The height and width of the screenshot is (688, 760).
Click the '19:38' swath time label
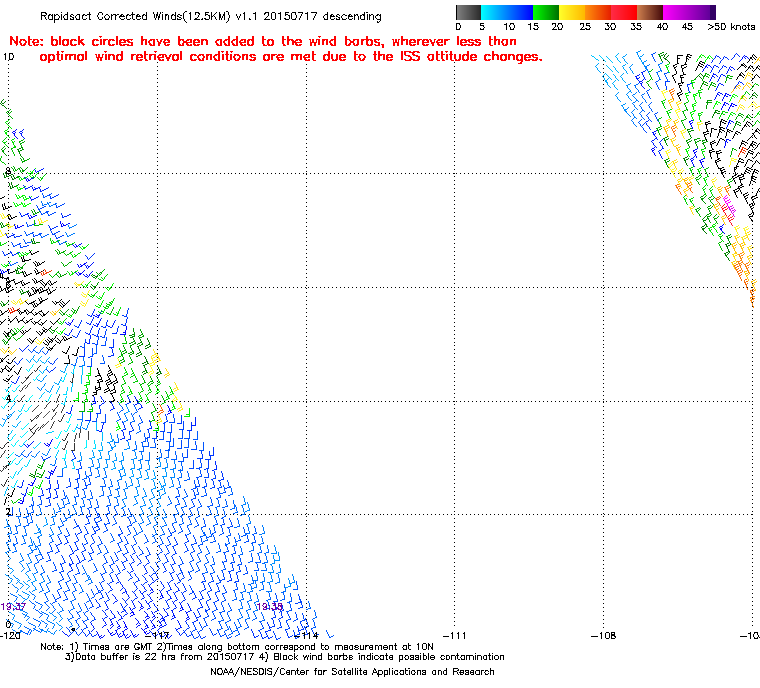pyautogui.click(x=269, y=607)
